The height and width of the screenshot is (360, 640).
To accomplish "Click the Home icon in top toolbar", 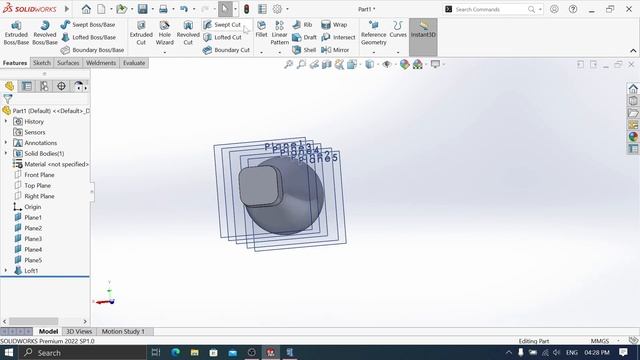I will click(86, 9).
